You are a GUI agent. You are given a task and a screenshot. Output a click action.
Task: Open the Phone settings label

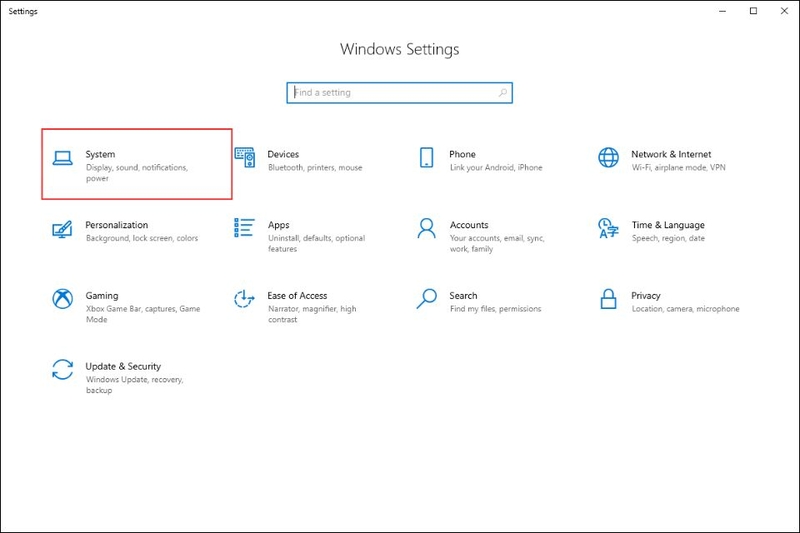[462, 154]
